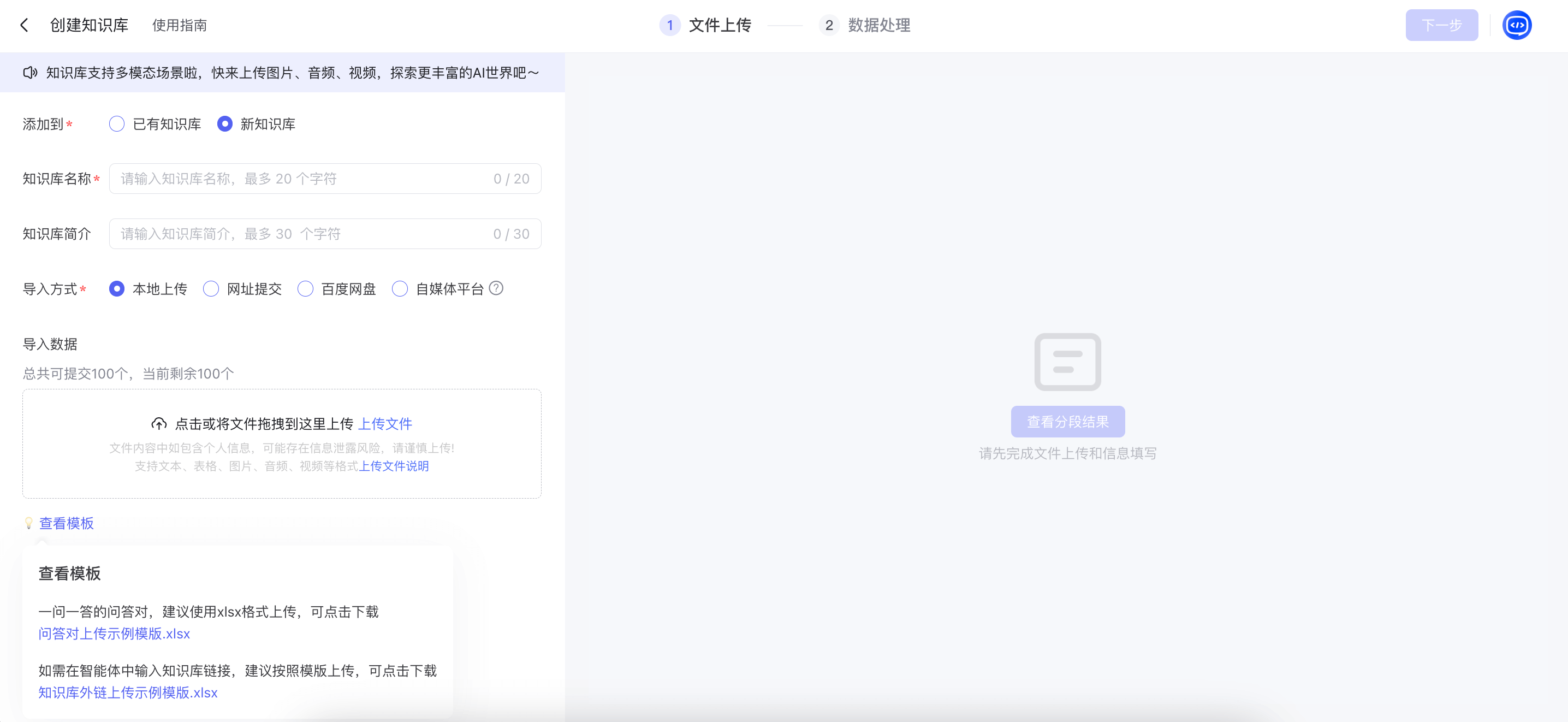
Task: Click the announcement speaker icon
Action: (x=30, y=73)
